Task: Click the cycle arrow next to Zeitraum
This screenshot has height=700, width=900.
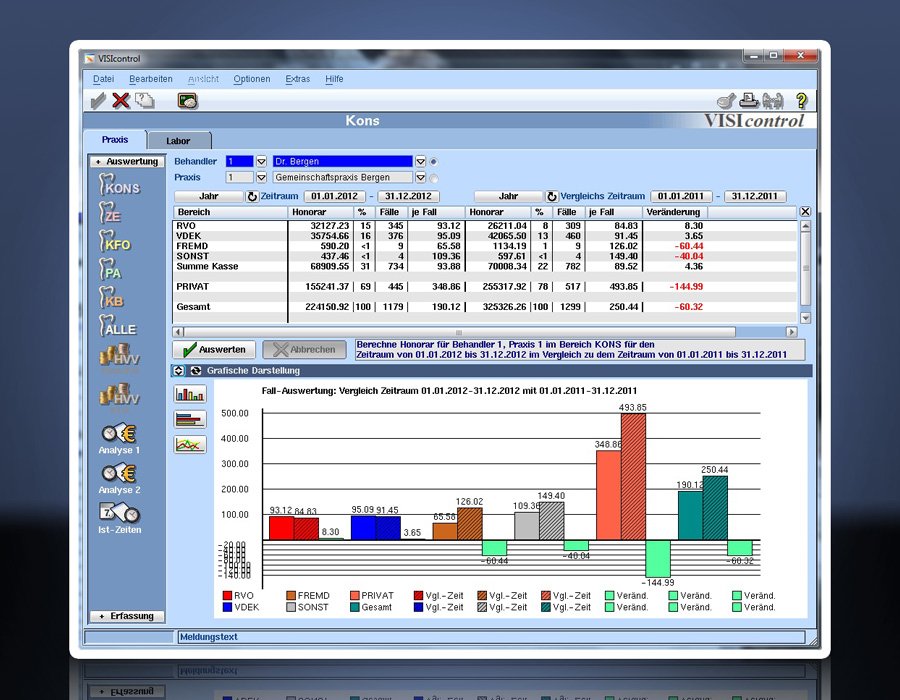Action: (x=252, y=196)
